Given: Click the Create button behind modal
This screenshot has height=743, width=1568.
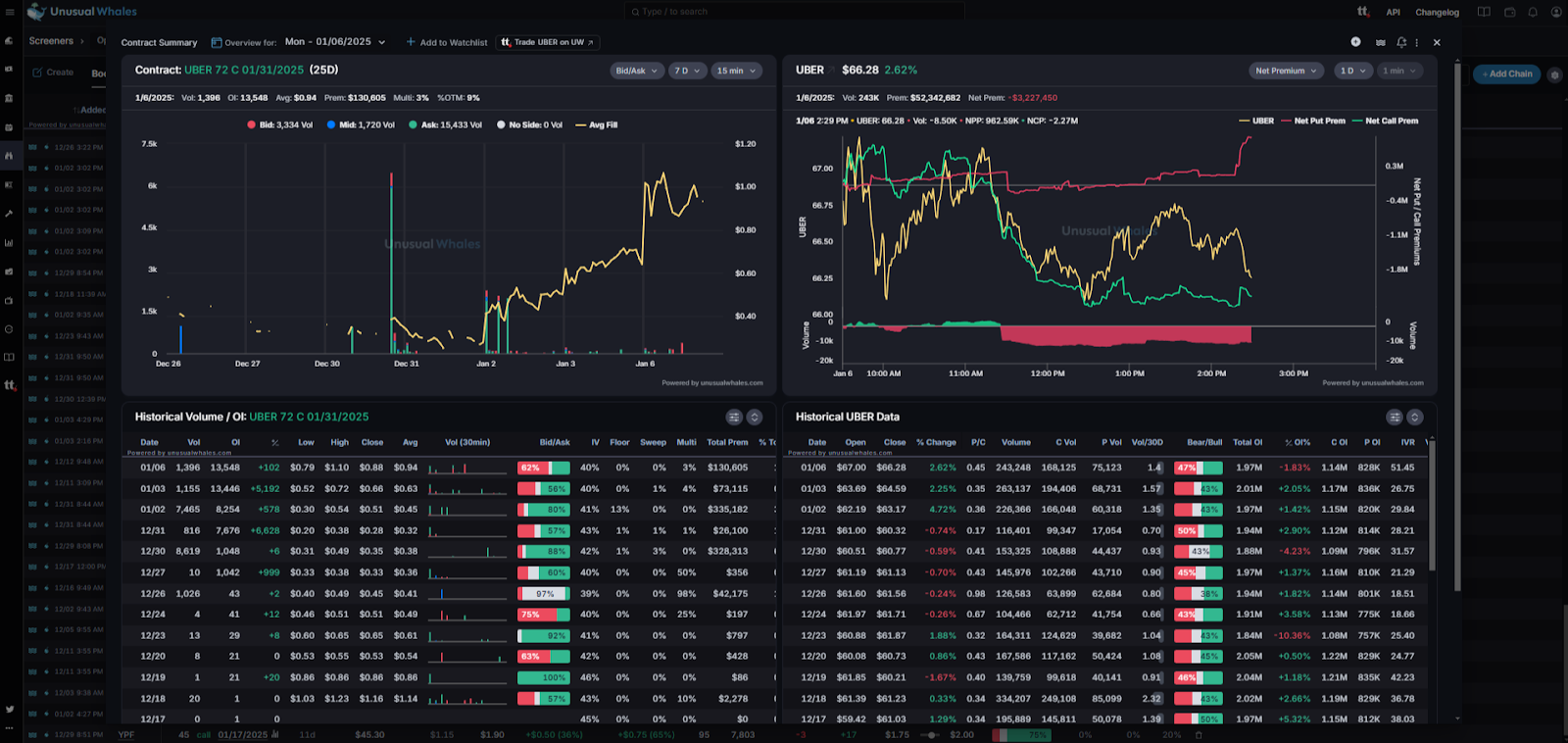Looking at the screenshot, I should coord(53,73).
